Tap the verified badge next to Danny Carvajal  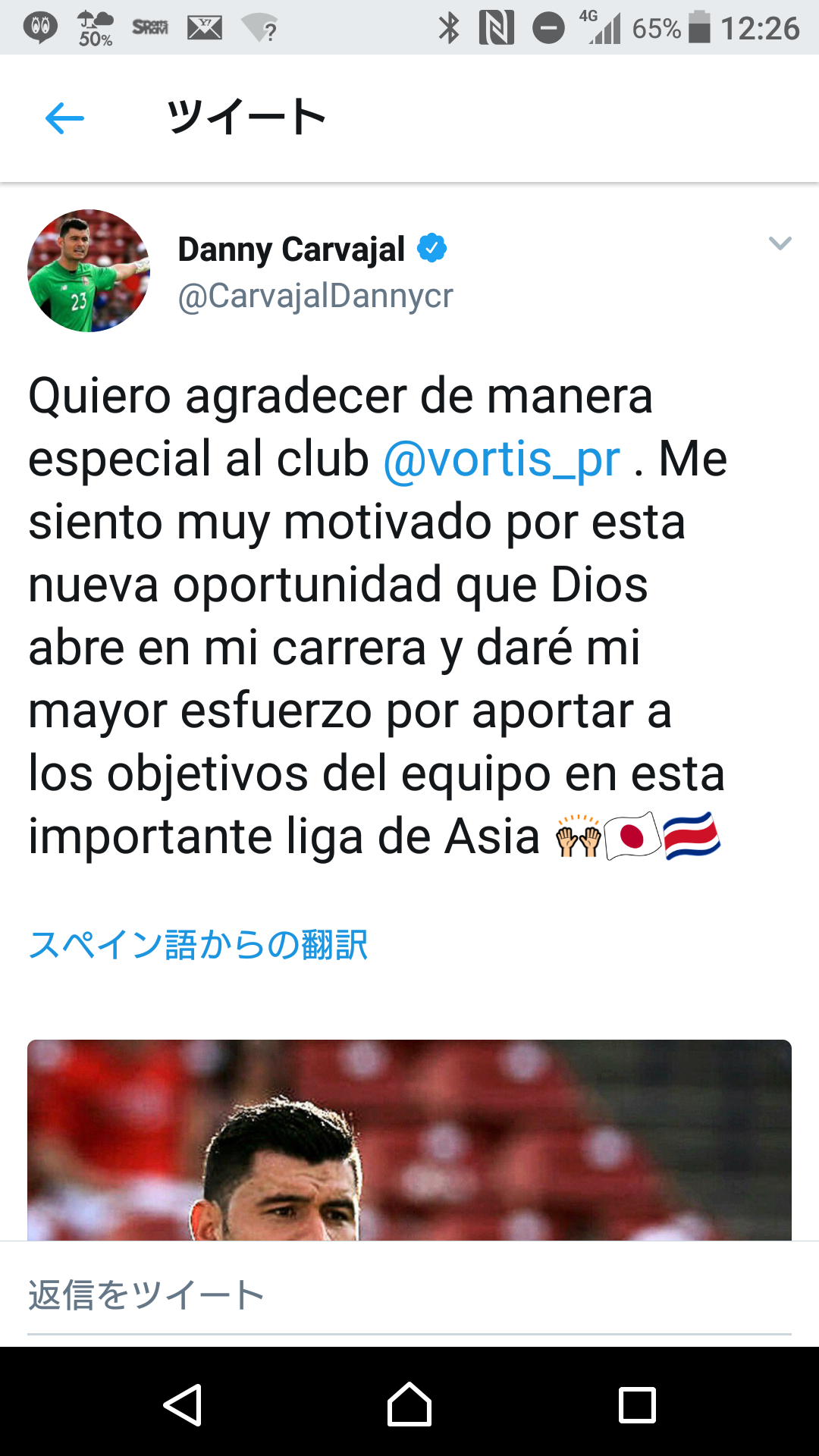coord(432,248)
